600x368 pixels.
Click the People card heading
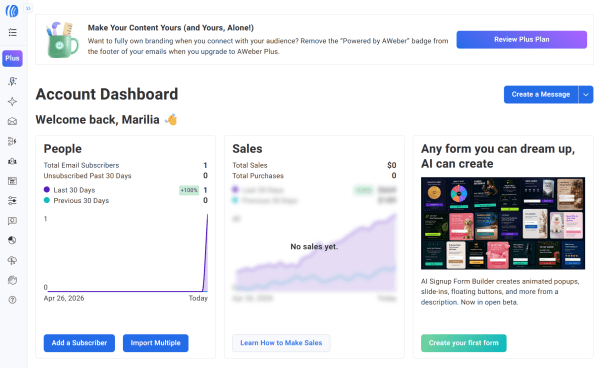coord(63,148)
